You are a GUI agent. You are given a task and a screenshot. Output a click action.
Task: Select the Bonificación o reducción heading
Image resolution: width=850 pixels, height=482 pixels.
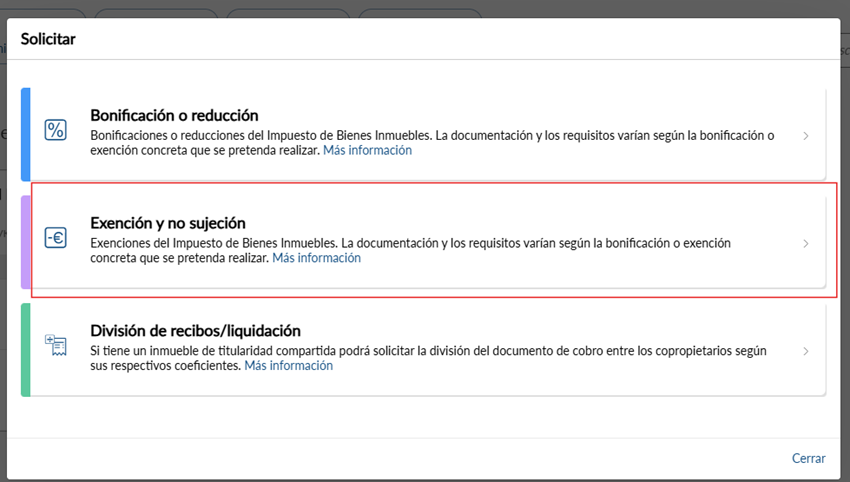174,115
